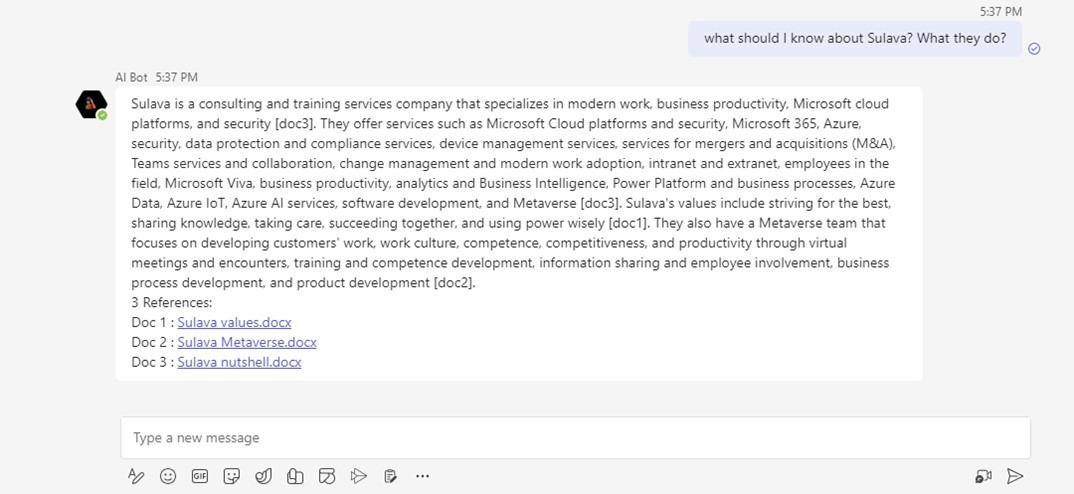Open the Format text options icon

click(136, 476)
